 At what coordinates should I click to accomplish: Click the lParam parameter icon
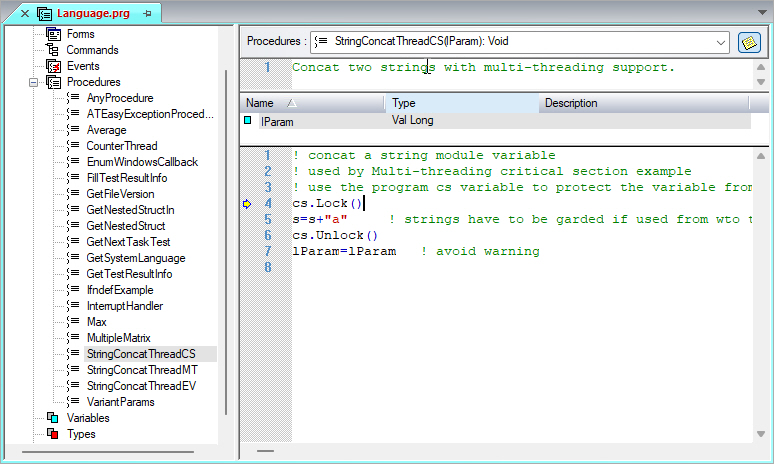pos(249,121)
